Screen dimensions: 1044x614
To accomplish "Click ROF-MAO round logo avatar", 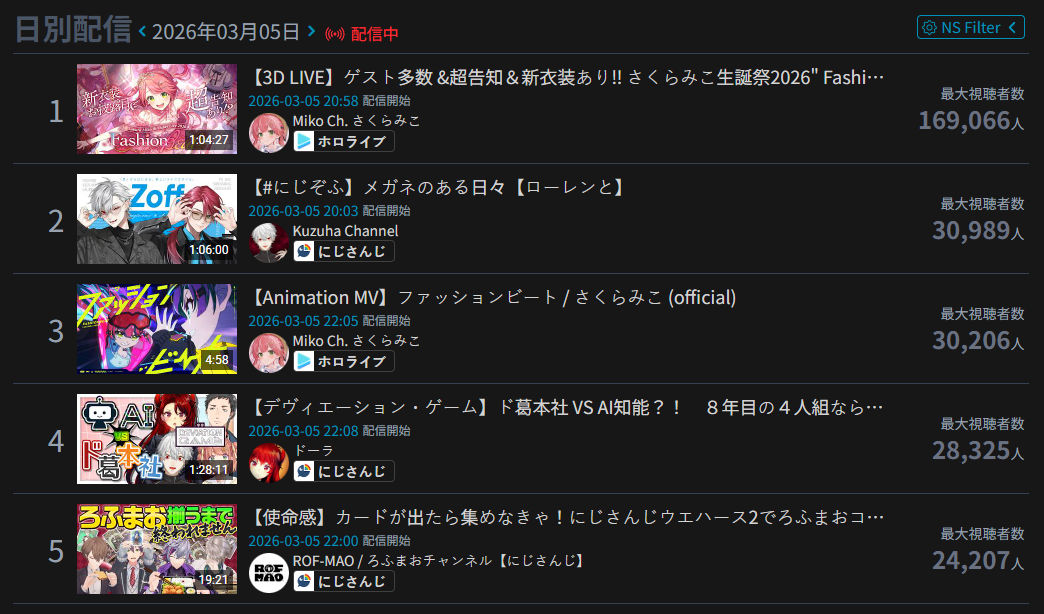I will (268, 573).
